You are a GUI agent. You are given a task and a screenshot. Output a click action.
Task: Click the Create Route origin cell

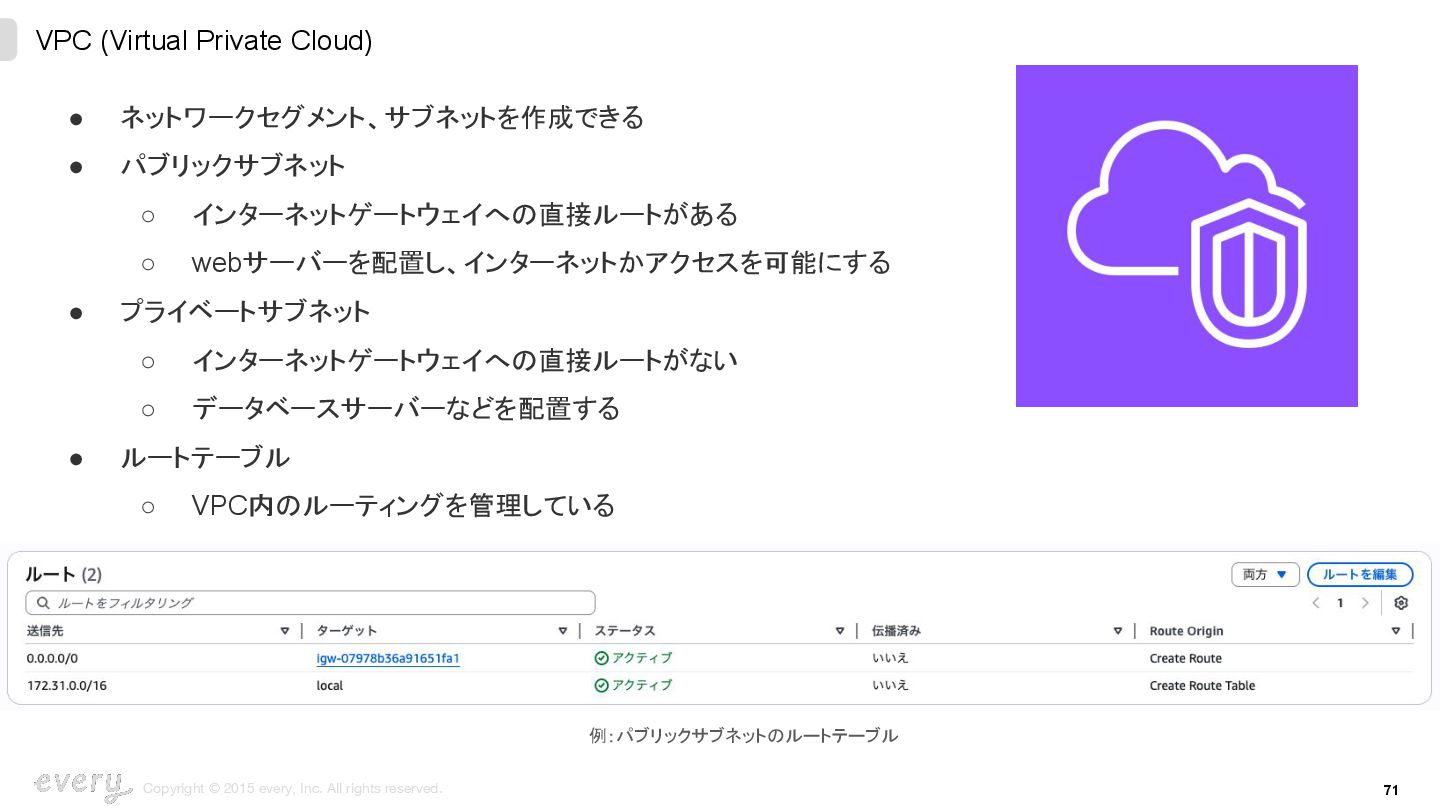pos(1186,658)
